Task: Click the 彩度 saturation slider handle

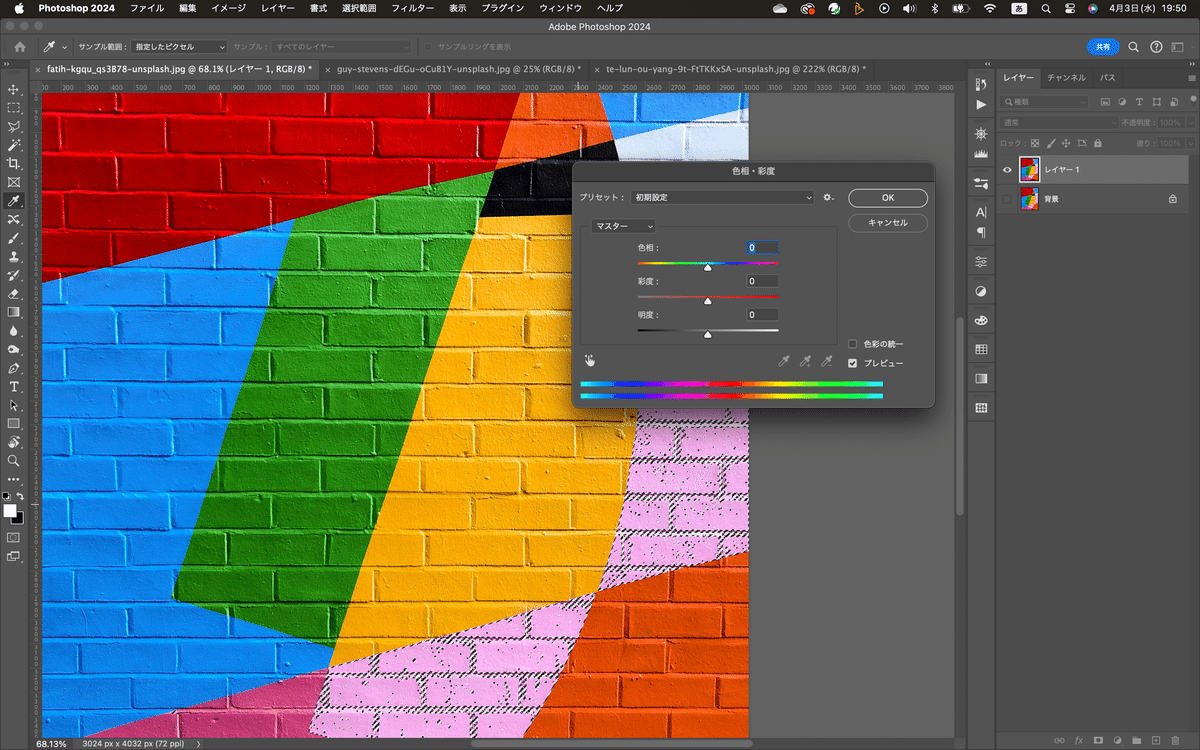Action: click(x=708, y=301)
